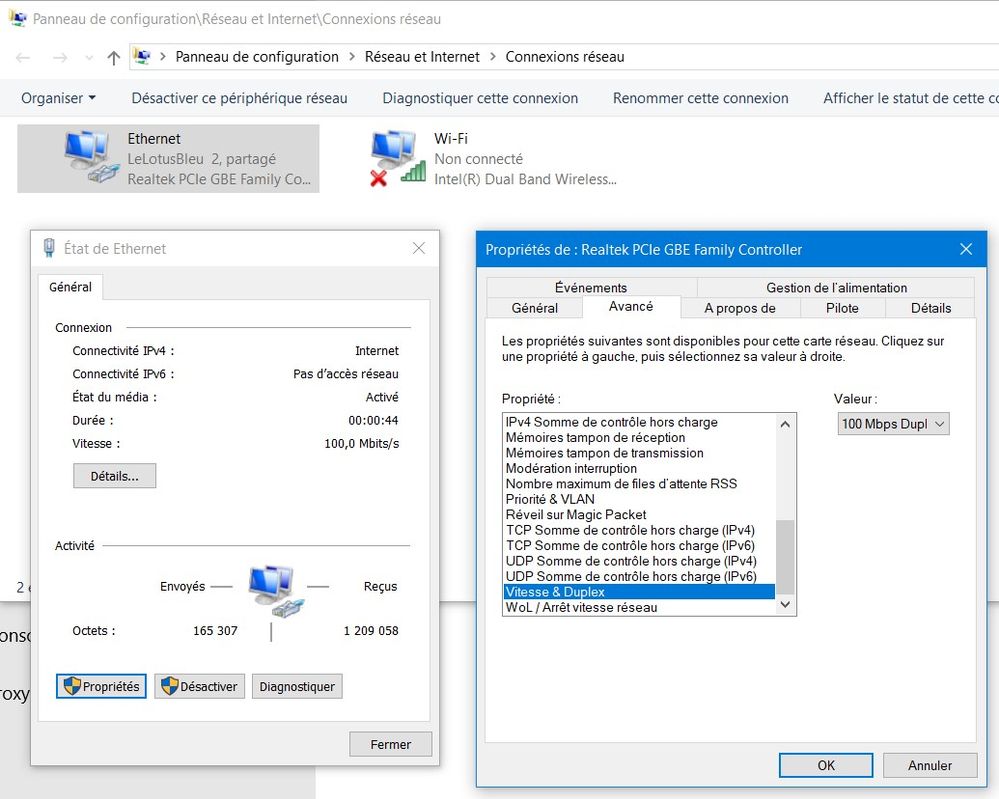Click the up arrow navigation button
This screenshot has width=999, height=799.
pyautogui.click(x=114, y=58)
